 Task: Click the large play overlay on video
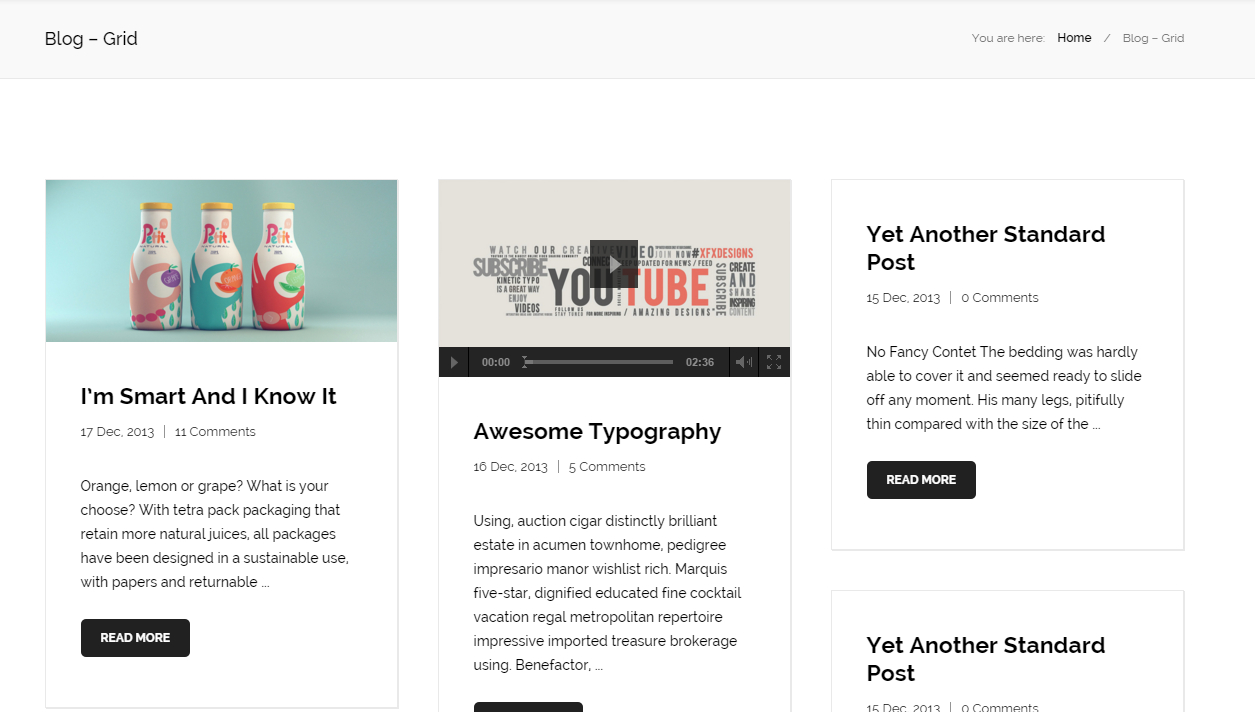613,264
